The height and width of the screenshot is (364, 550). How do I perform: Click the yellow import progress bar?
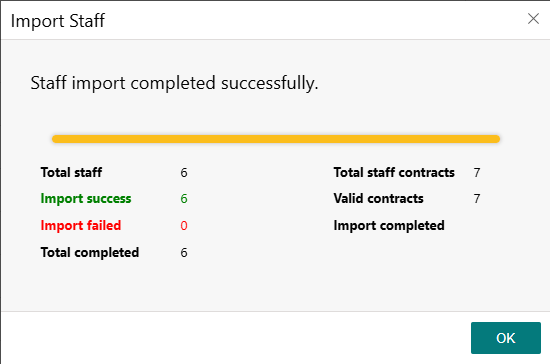276,139
